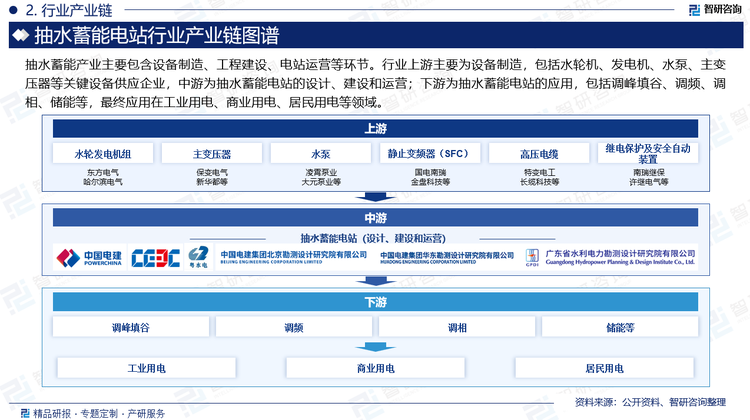Select the 中国电建 POWERCHINA logo
Screen dimensions: 750x420
pyautogui.click(x=89, y=258)
